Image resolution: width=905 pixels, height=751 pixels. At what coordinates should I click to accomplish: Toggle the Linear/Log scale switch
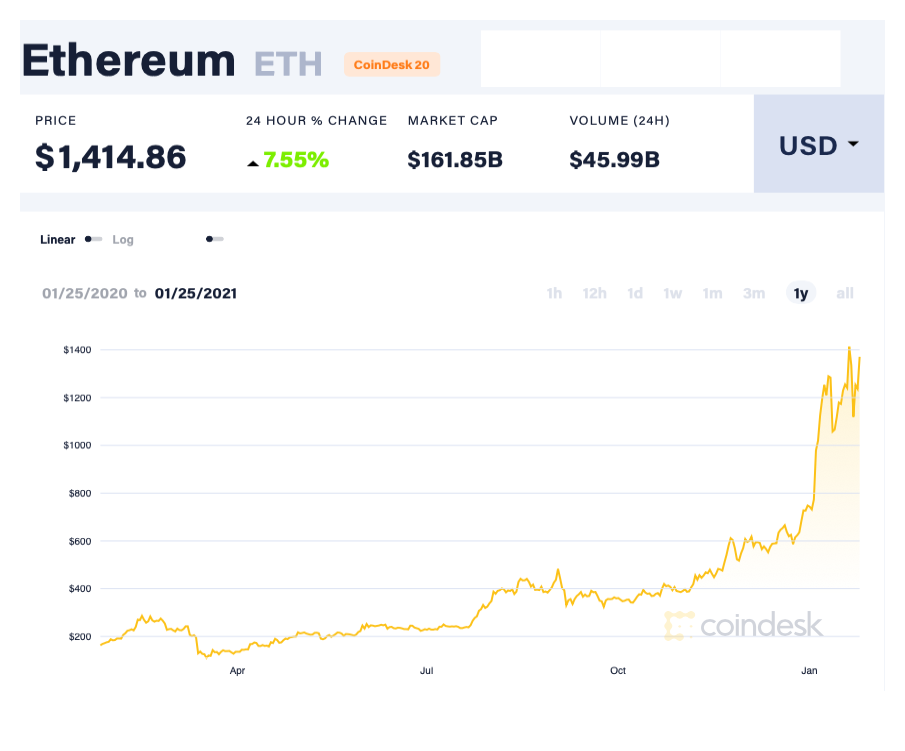[93, 240]
